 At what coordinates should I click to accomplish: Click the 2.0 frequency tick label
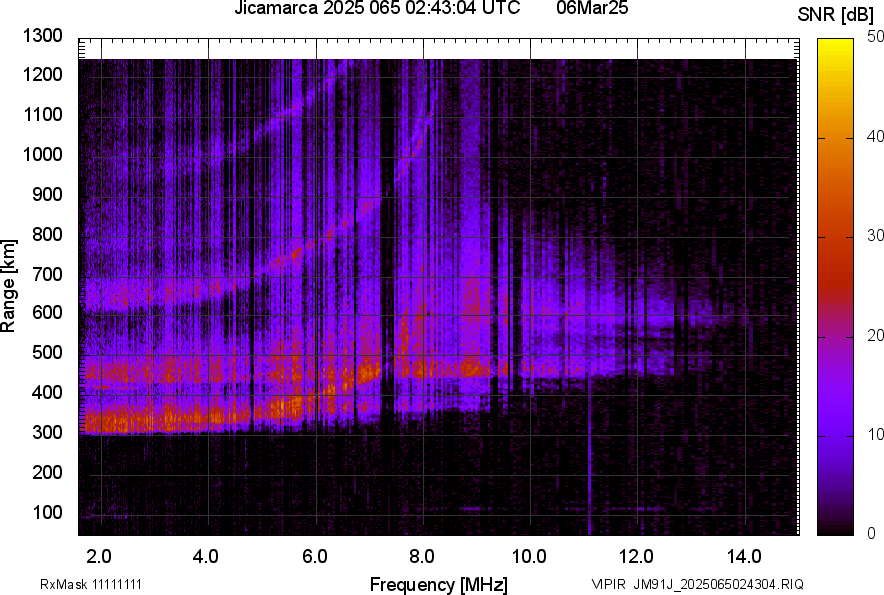[x=100, y=556]
